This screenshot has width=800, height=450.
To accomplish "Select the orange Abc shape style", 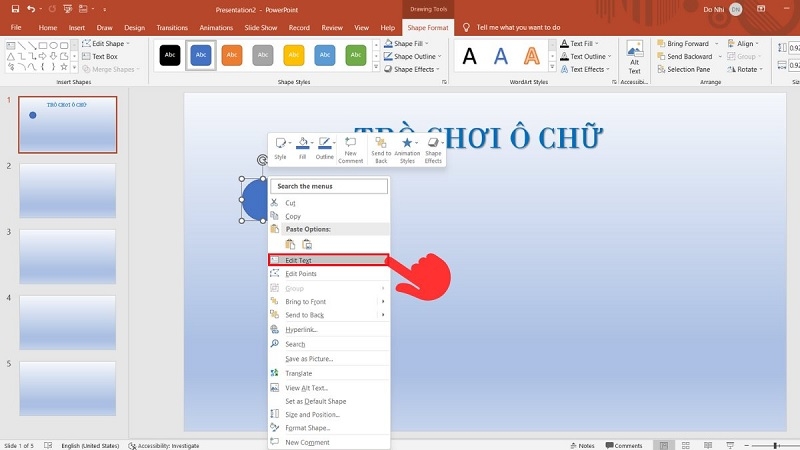I will coord(232,55).
